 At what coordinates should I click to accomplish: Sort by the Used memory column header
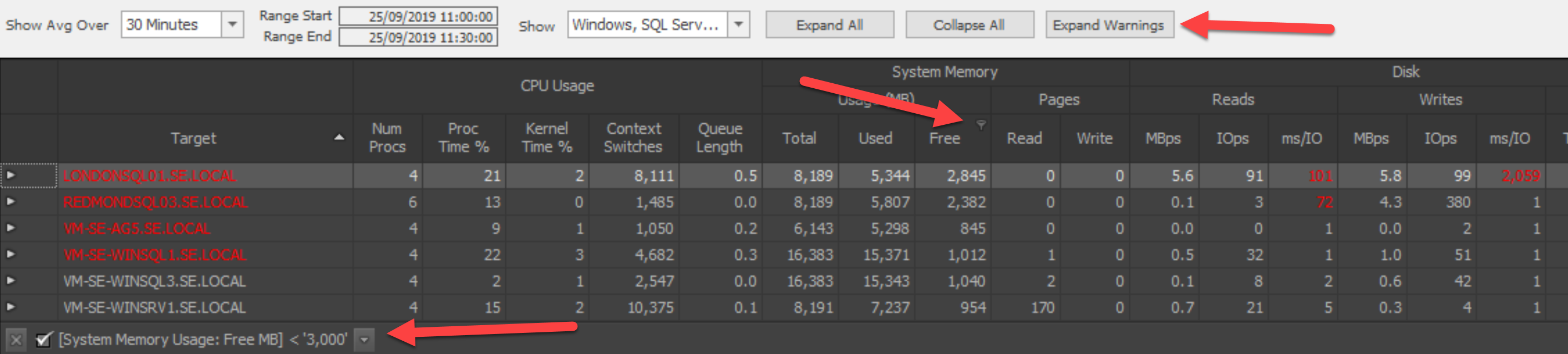875,138
